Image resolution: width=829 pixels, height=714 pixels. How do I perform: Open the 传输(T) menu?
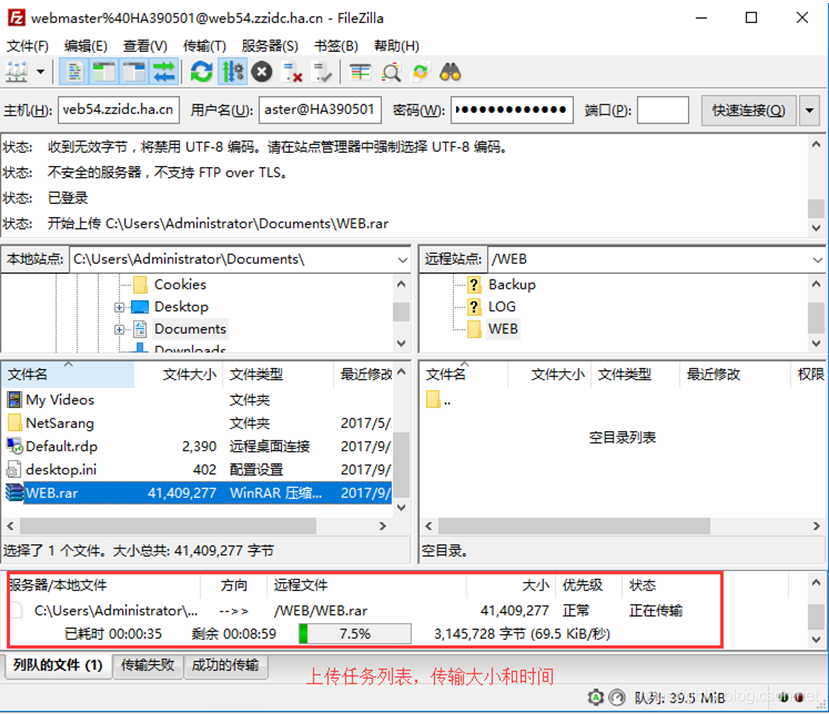click(x=205, y=46)
